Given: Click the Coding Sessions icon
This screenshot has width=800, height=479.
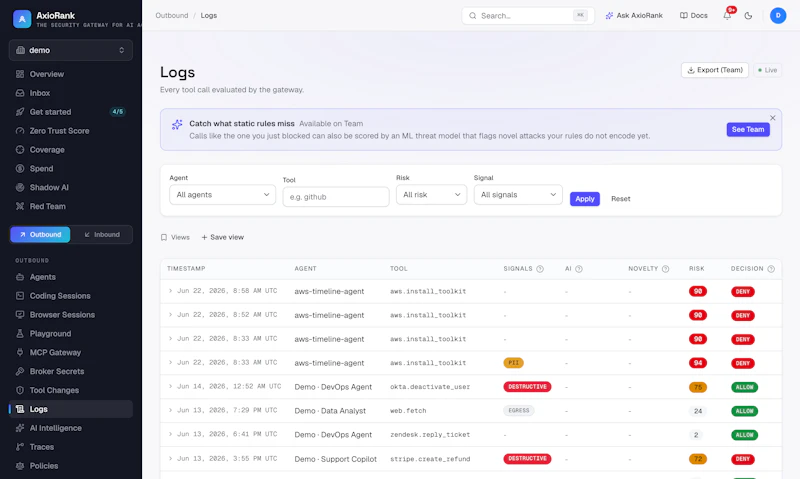Looking at the screenshot, I should point(20,296).
